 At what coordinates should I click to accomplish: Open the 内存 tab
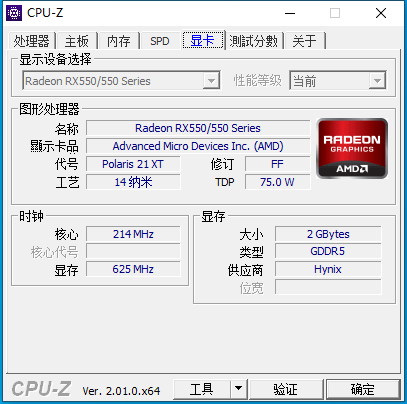click(119, 41)
